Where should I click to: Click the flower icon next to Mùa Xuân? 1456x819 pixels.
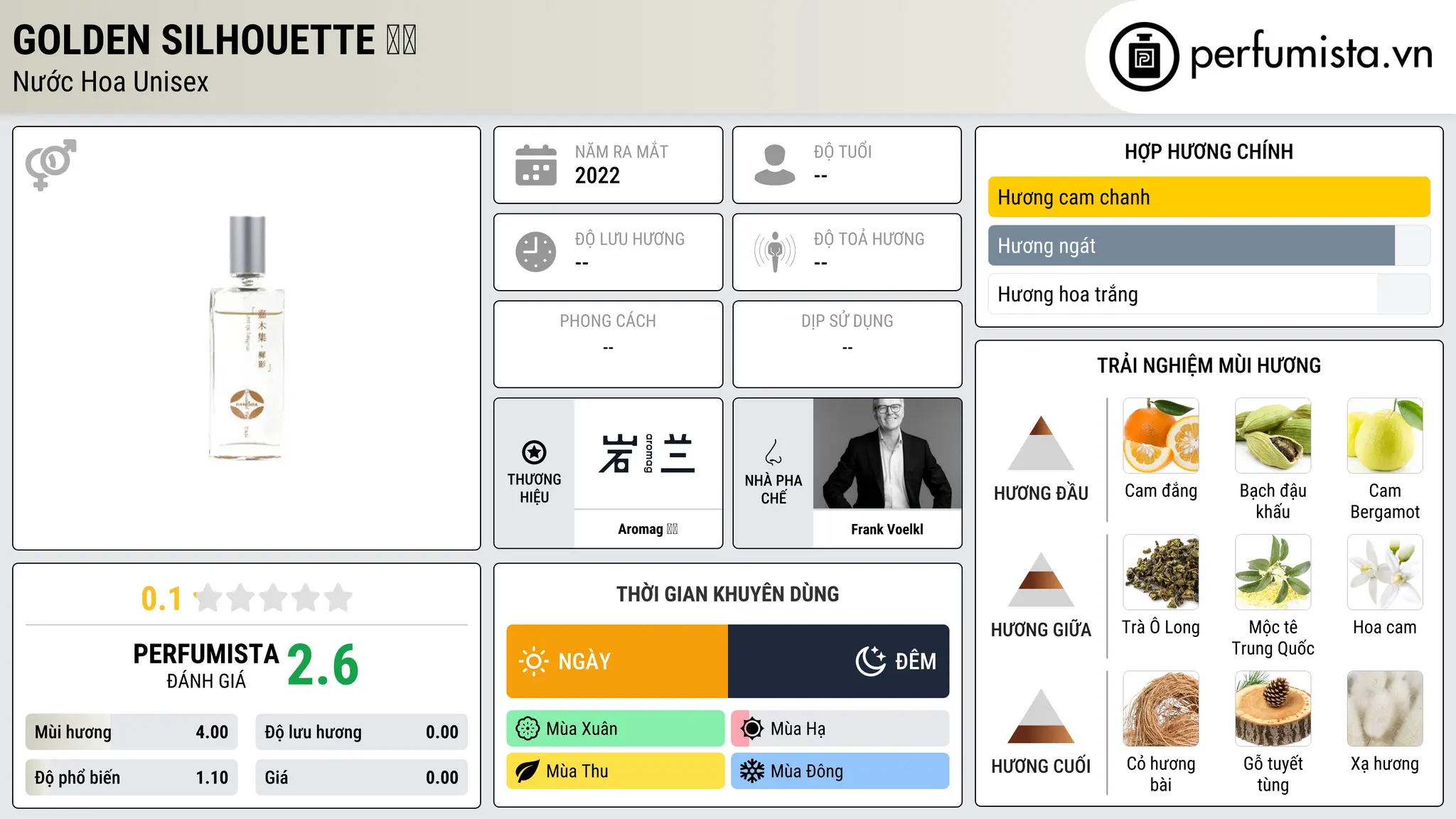(528, 729)
